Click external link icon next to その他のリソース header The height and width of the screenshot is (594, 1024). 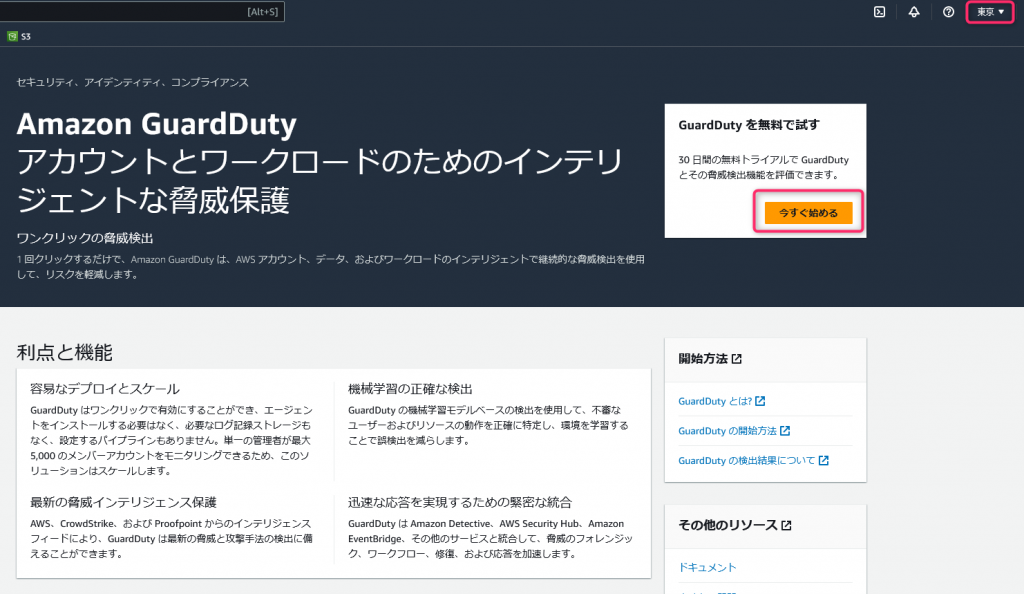point(786,524)
